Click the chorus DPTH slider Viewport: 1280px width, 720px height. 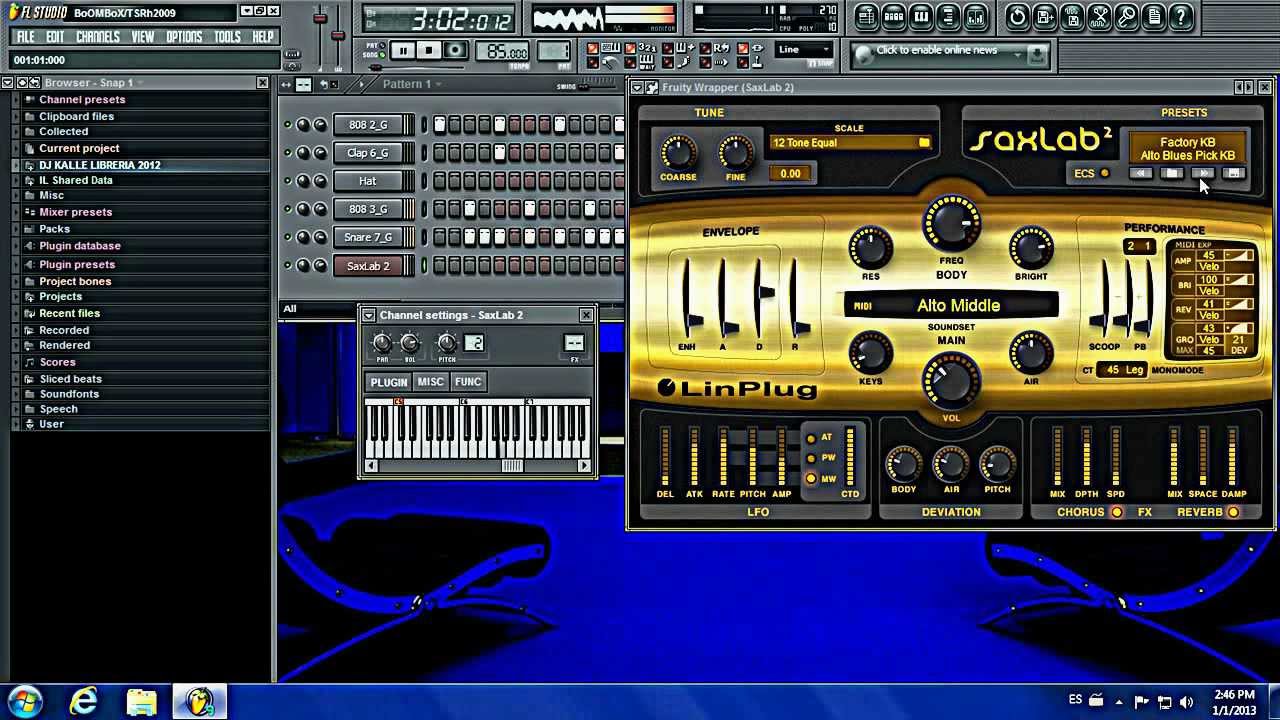[x=1086, y=455]
